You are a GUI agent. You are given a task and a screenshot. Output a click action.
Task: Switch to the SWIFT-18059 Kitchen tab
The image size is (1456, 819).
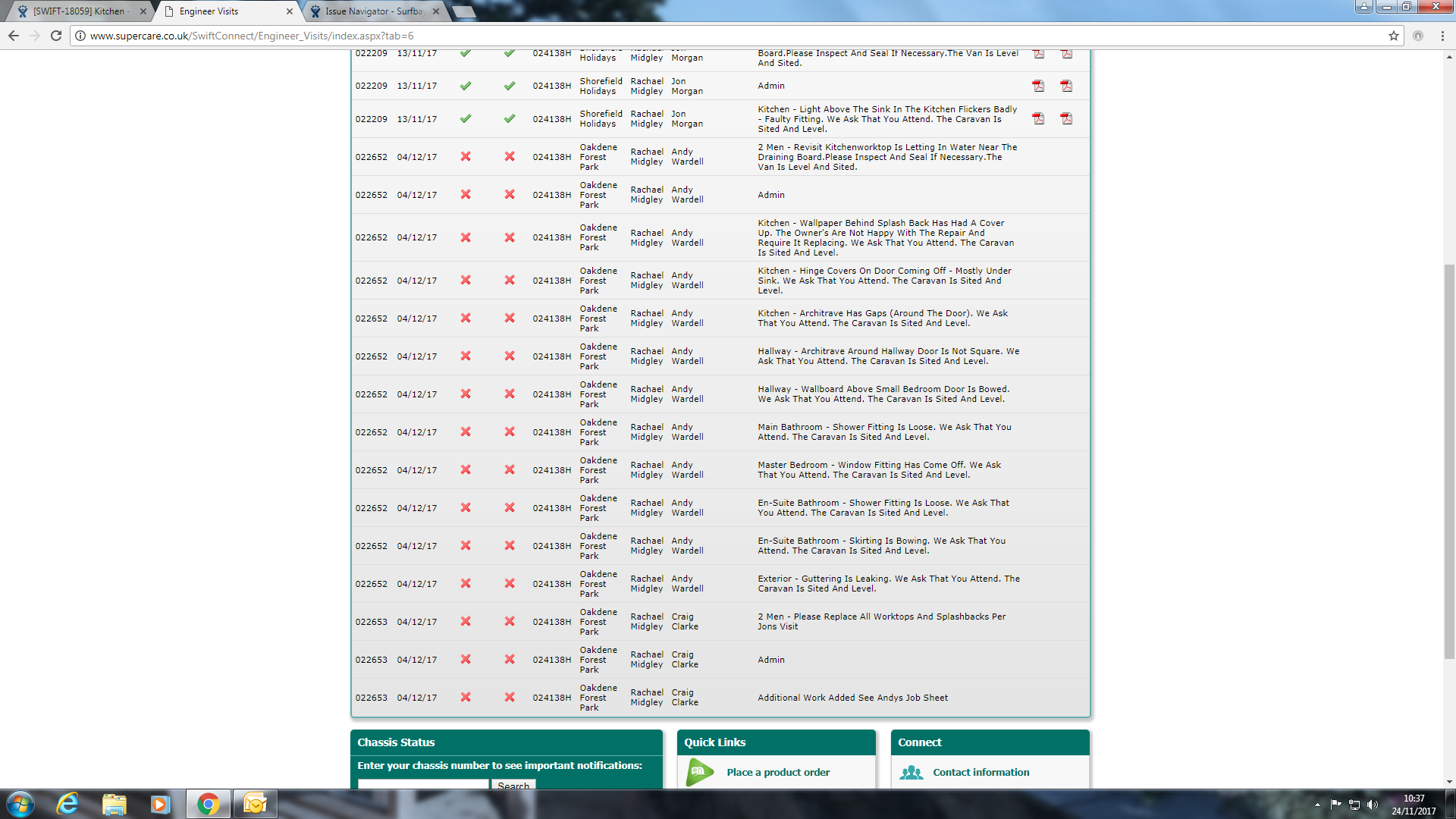(x=80, y=11)
